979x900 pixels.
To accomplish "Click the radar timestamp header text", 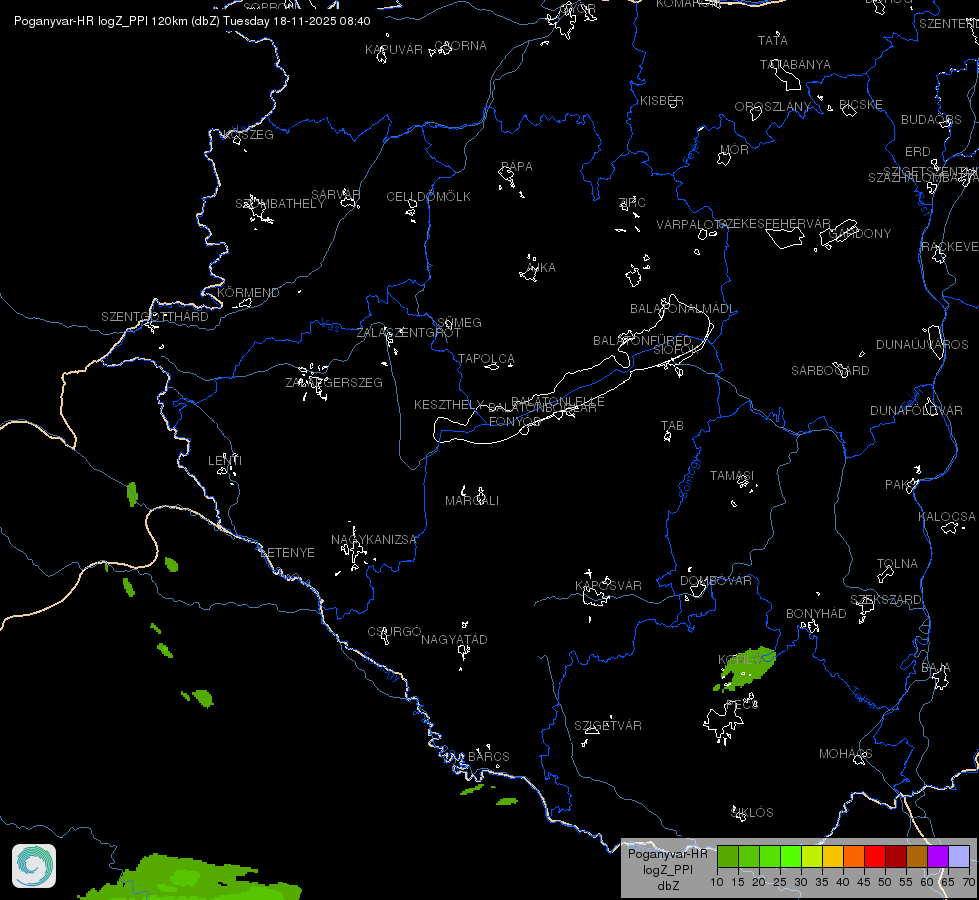I will [192, 21].
